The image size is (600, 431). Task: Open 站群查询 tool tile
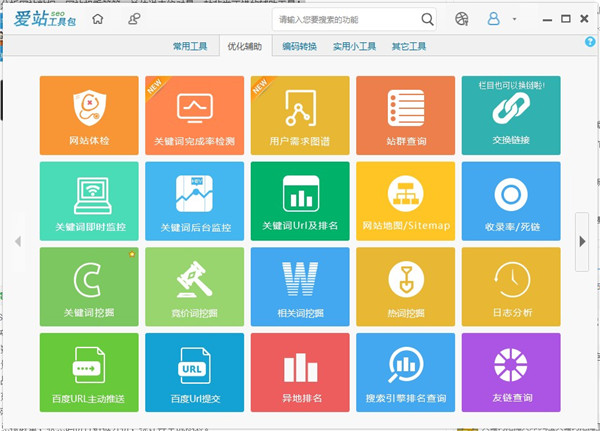406,115
